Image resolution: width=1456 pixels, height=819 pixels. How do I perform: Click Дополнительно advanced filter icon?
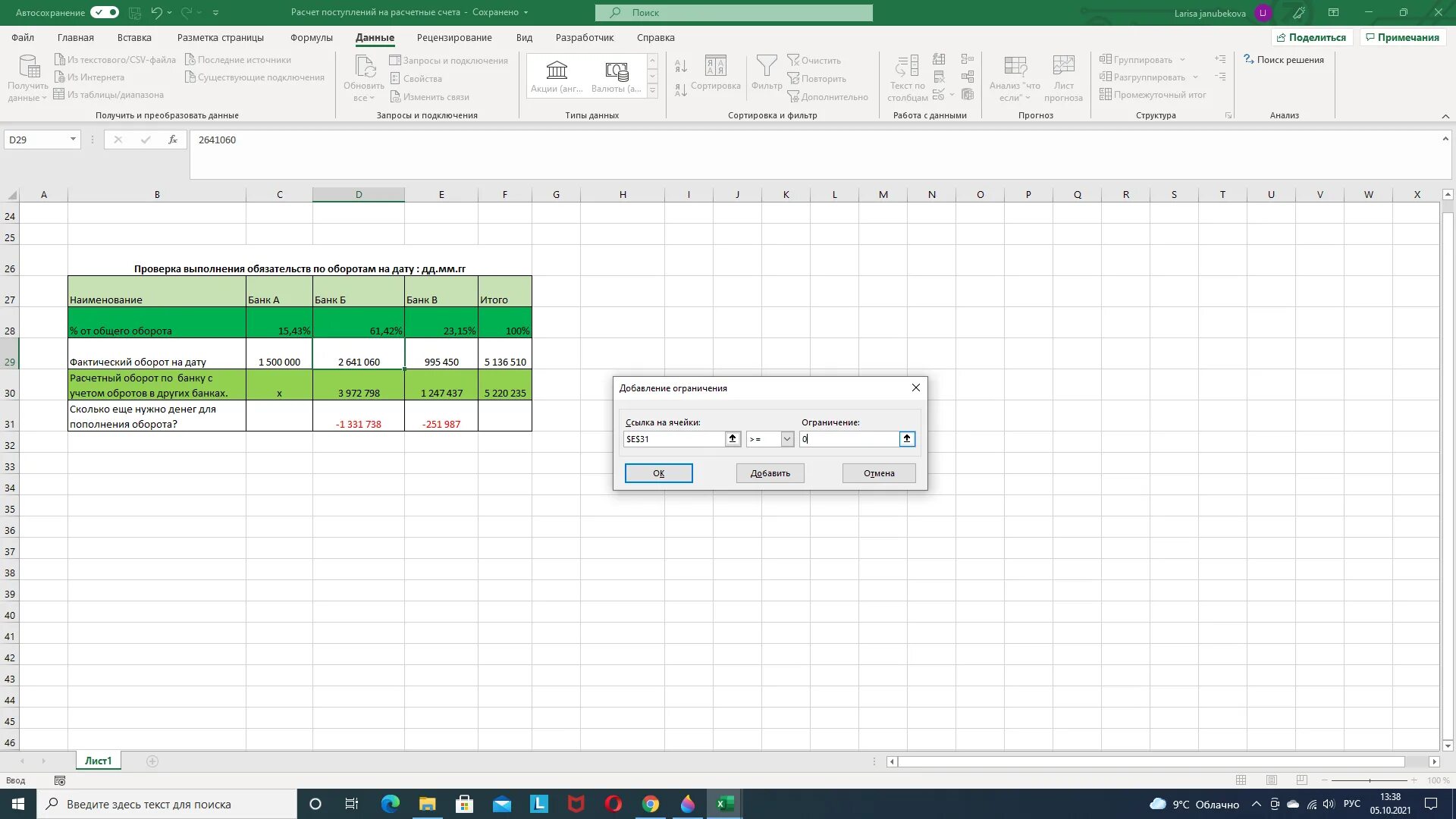click(x=794, y=96)
